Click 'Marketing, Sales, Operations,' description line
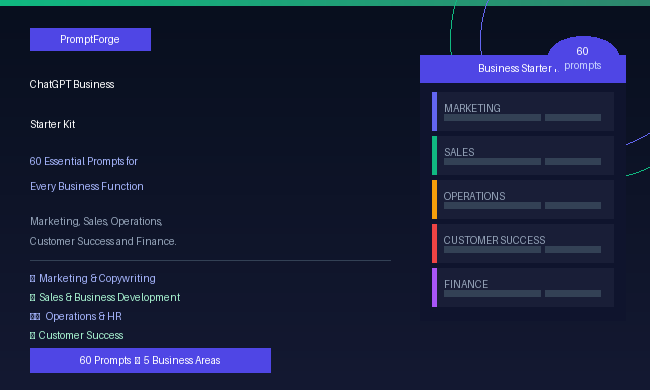The width and height of the screenshot is (650, 390). point(96,221)
